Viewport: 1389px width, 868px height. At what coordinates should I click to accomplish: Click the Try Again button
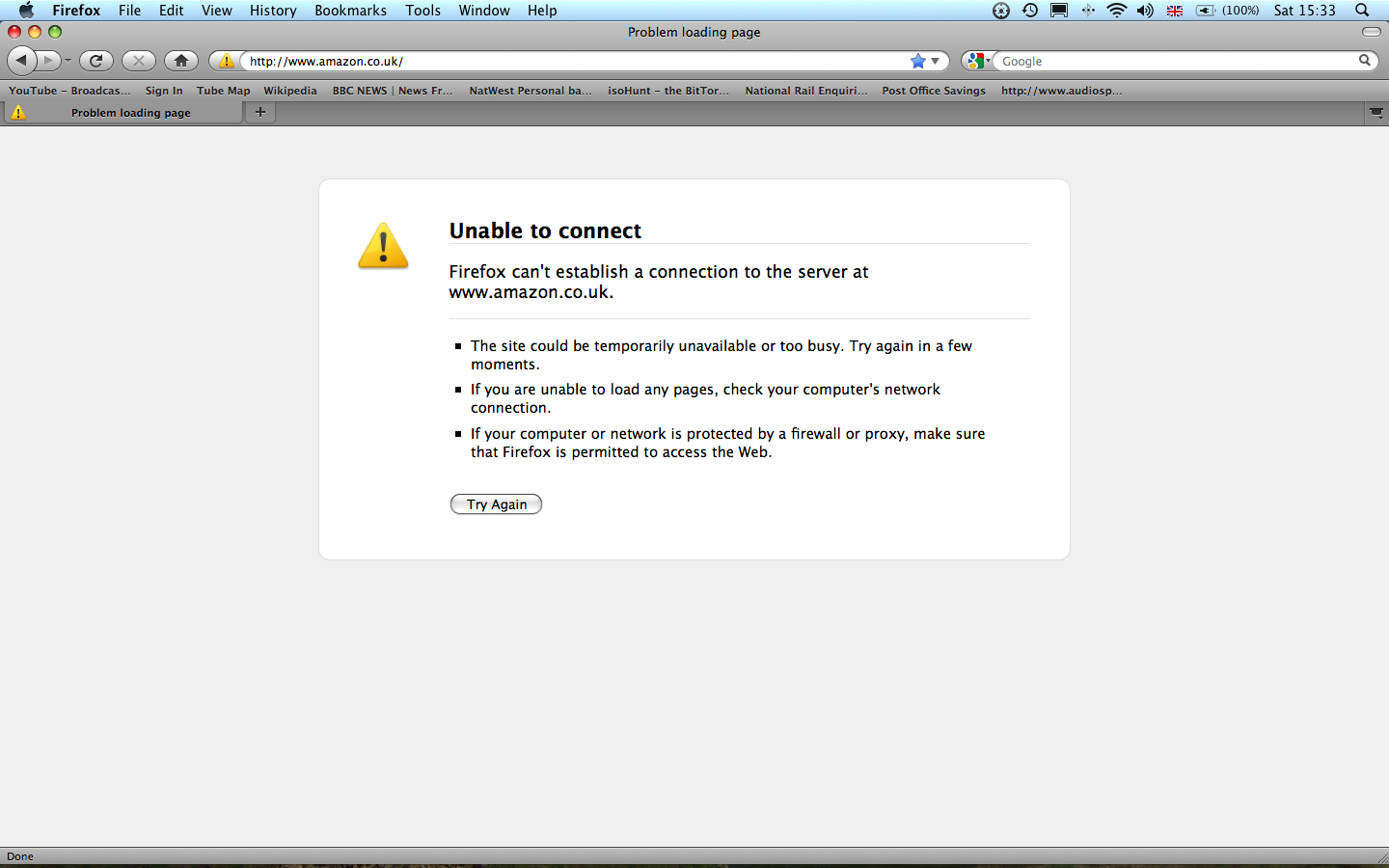497,504
